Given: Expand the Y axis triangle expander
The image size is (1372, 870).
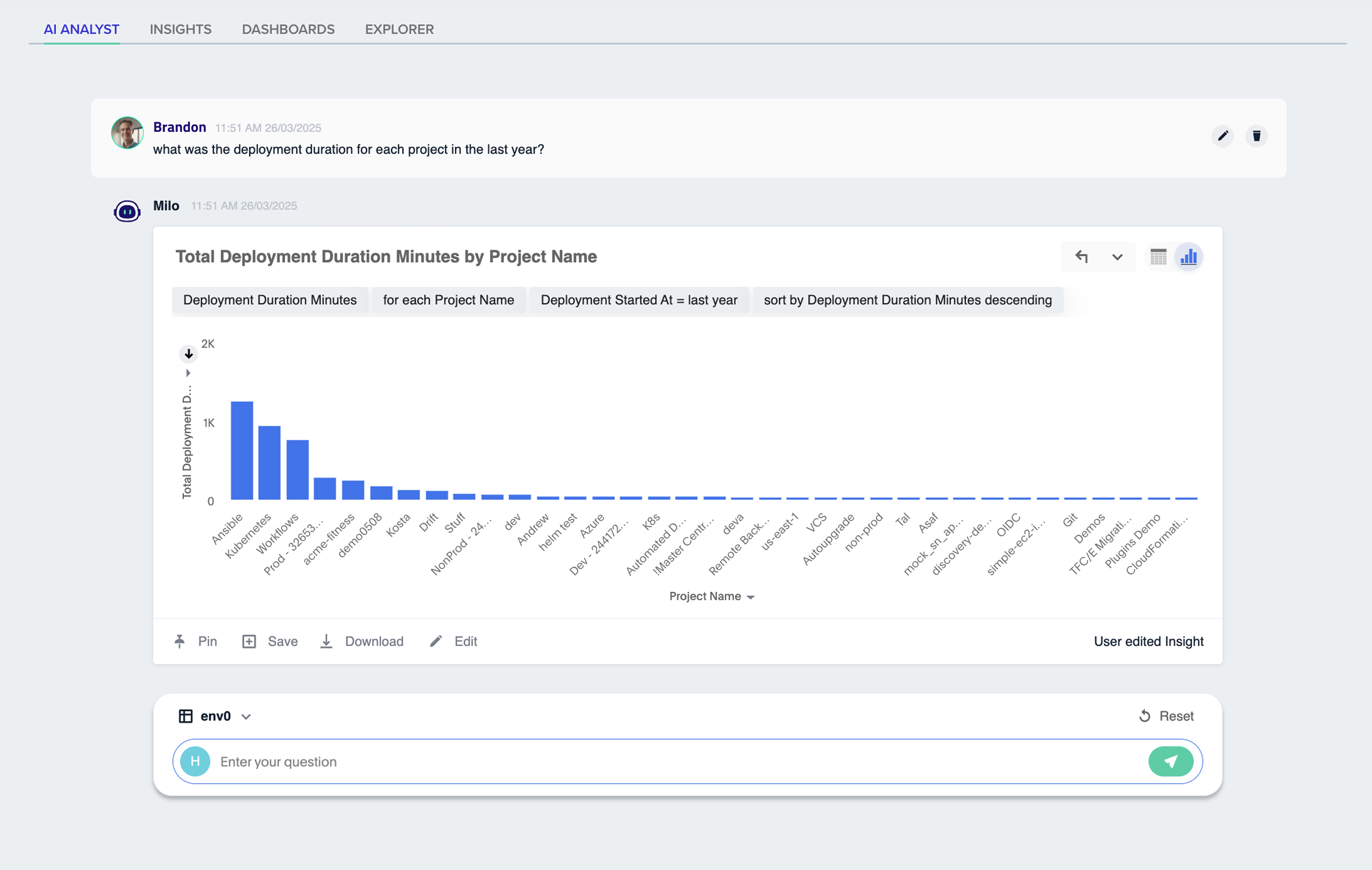Looking at the screenshot, I should click(x=188, y=373).
